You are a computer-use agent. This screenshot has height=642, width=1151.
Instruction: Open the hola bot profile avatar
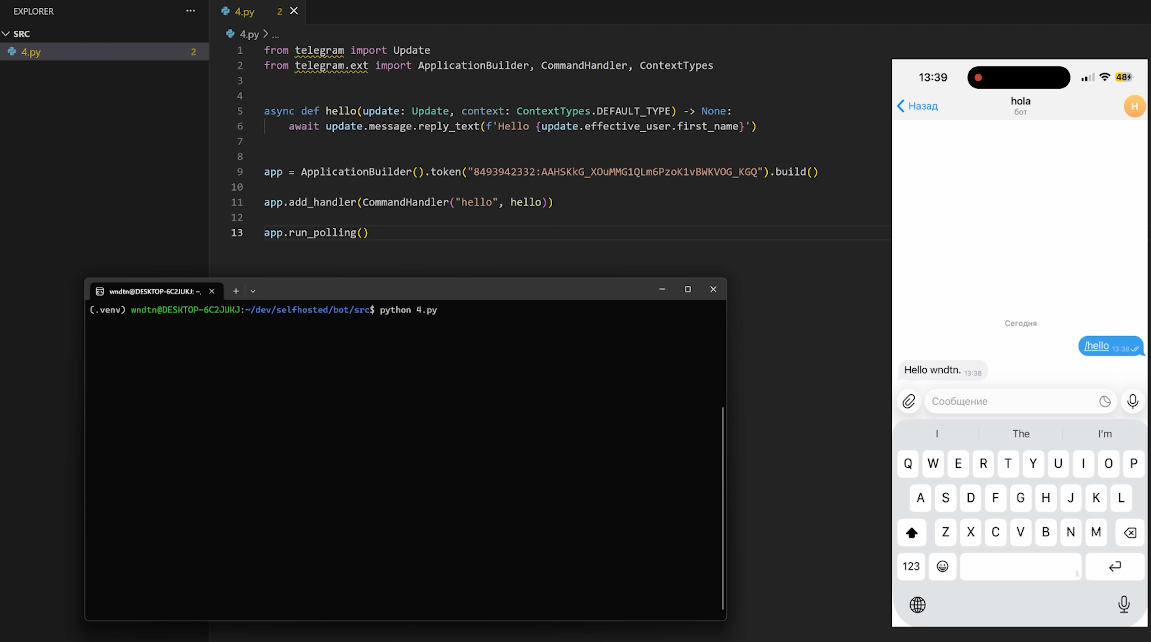pyautogui.click(x=1134, y=106)
